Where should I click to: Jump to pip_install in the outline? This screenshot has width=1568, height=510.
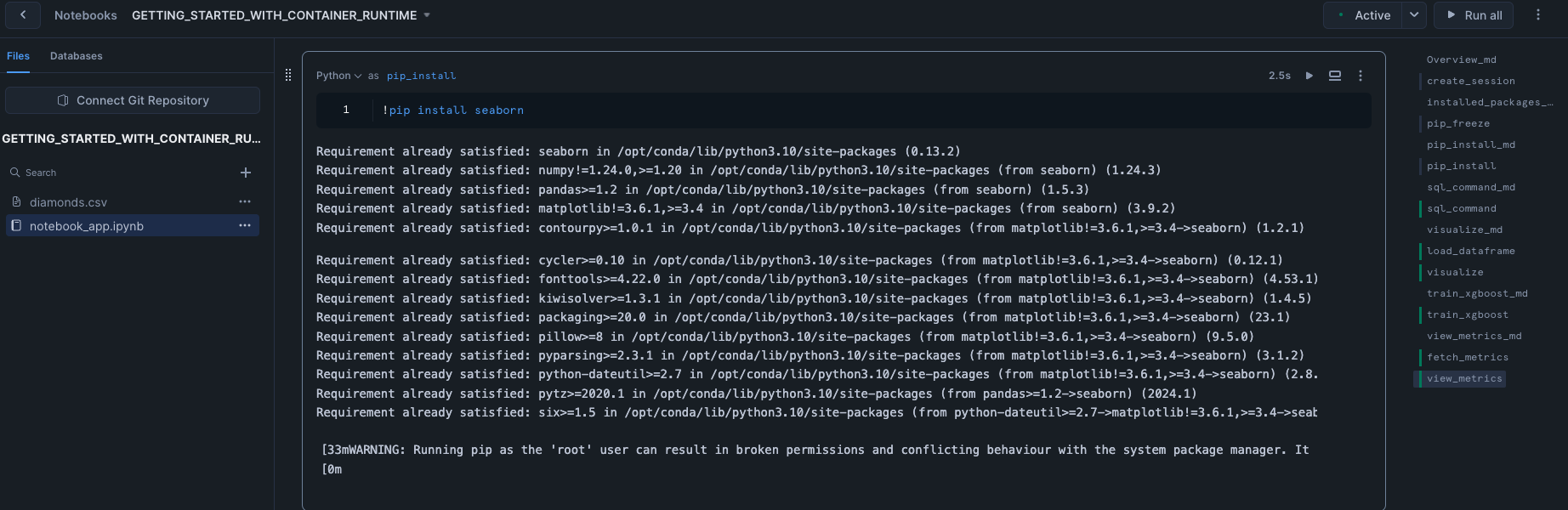pyautogui.click(x=1462, y=166)
